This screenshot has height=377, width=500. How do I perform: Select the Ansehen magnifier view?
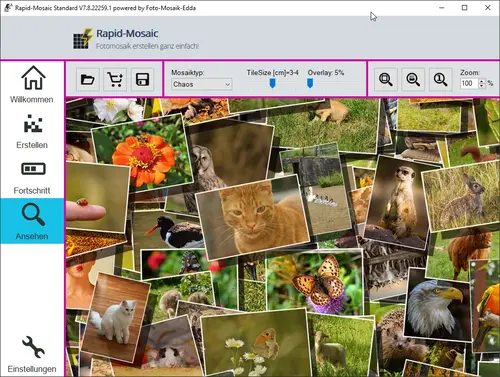[x=32, y=221]
